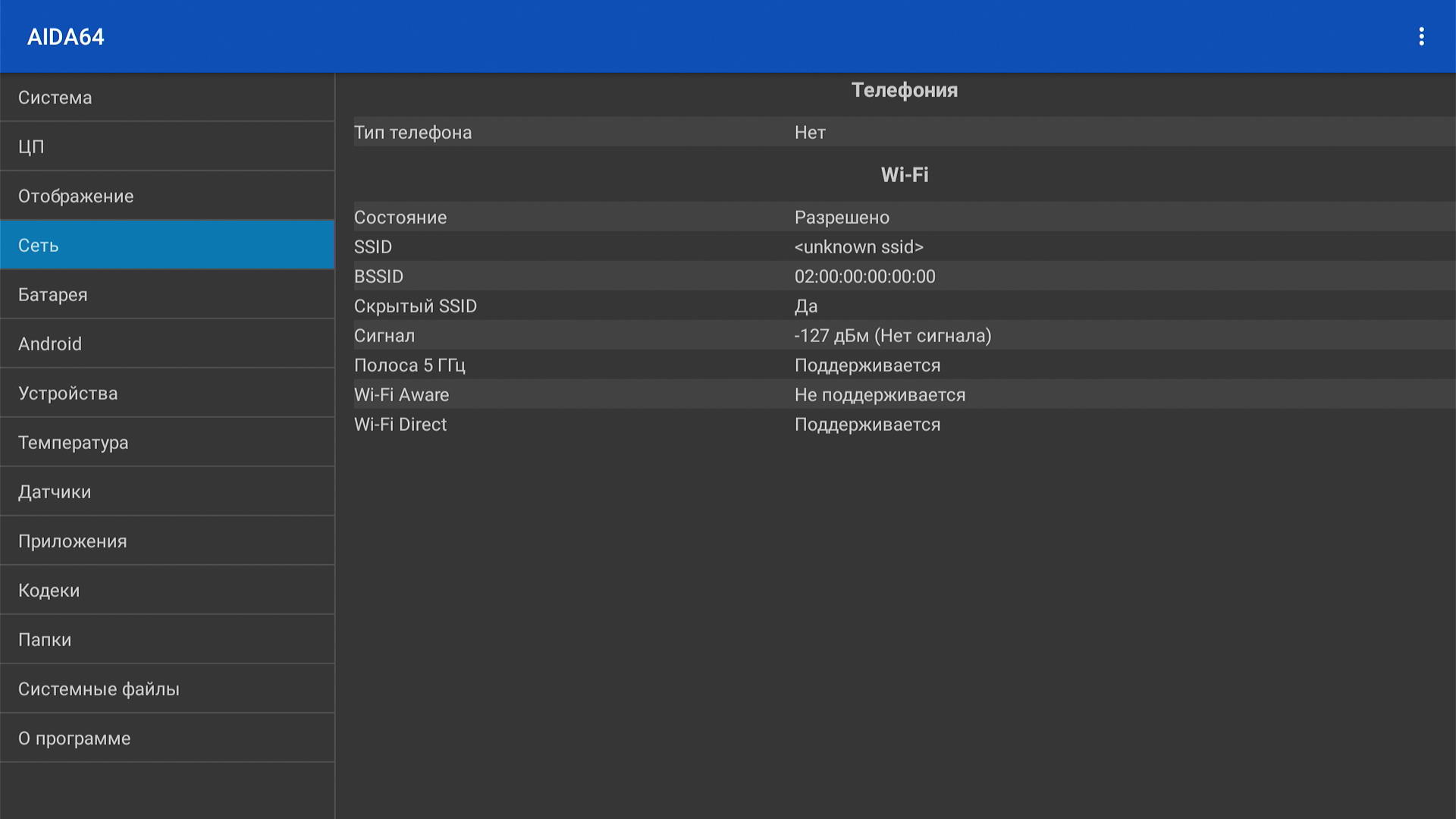This screenshot has width=1456, height=819.
Task: Click the Wi-Fi Direct row
Action: tap(902, 425)
